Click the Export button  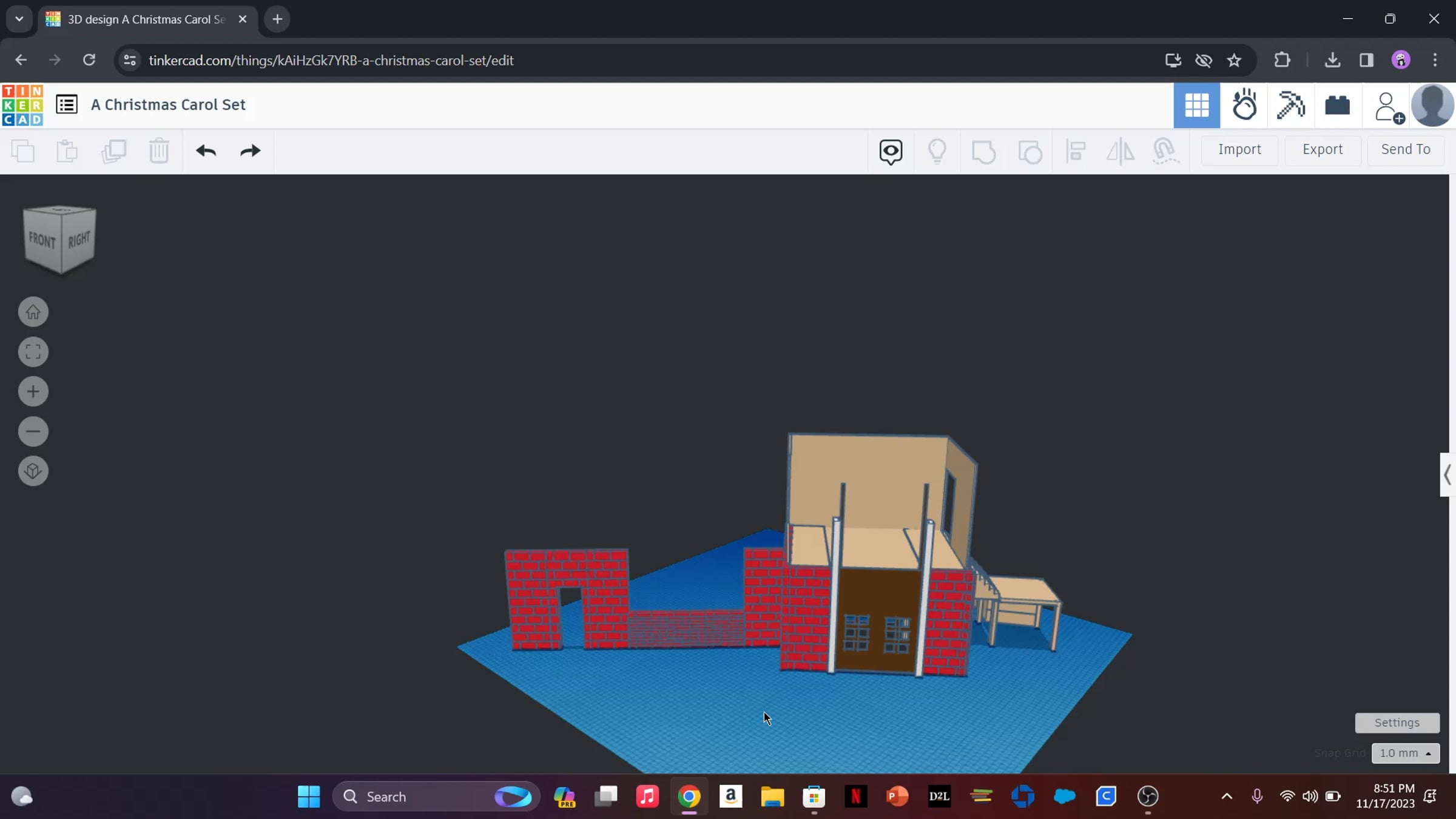coord(1323,149)
